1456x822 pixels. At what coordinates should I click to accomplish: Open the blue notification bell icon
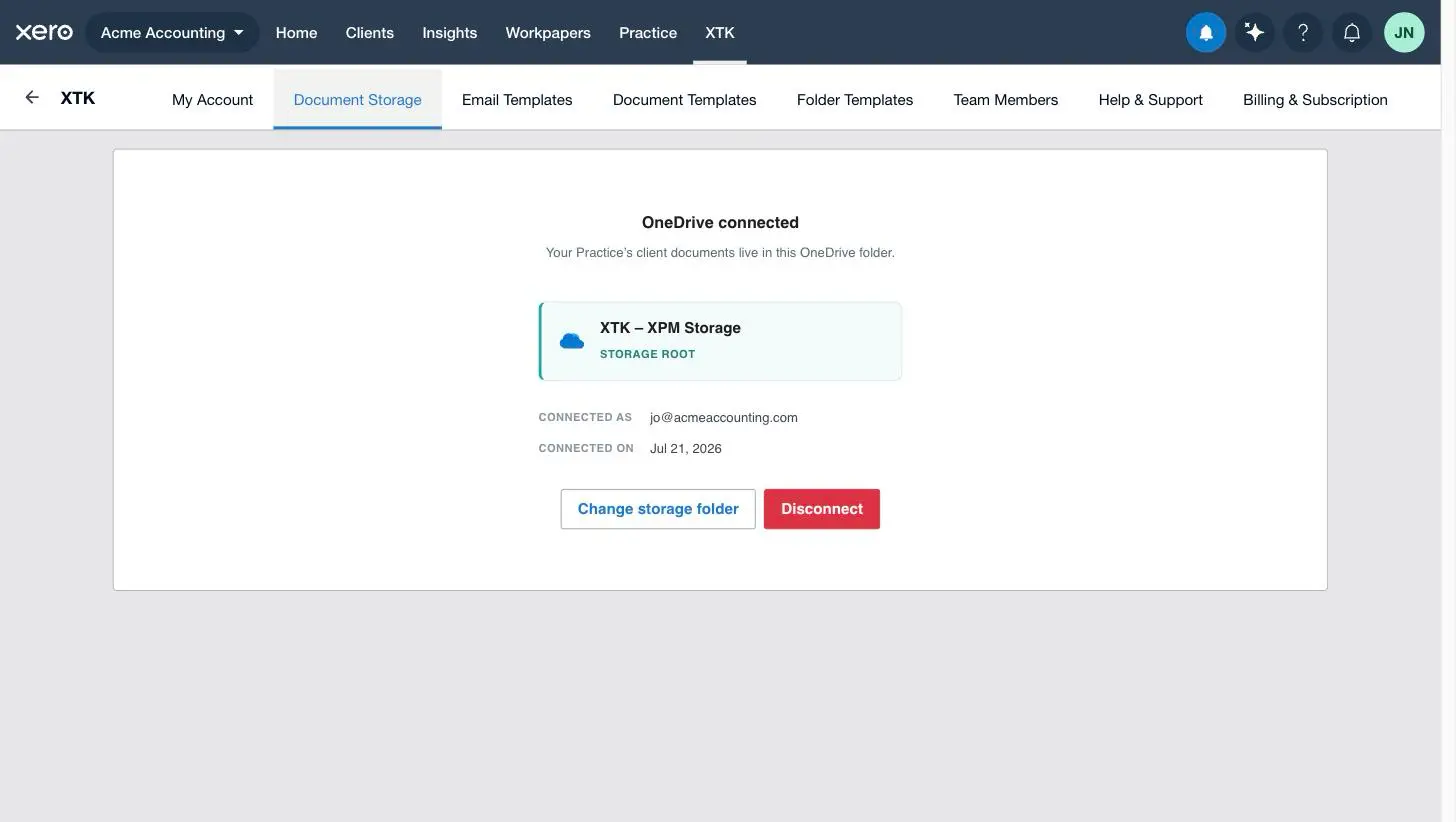coord(1206,32)
